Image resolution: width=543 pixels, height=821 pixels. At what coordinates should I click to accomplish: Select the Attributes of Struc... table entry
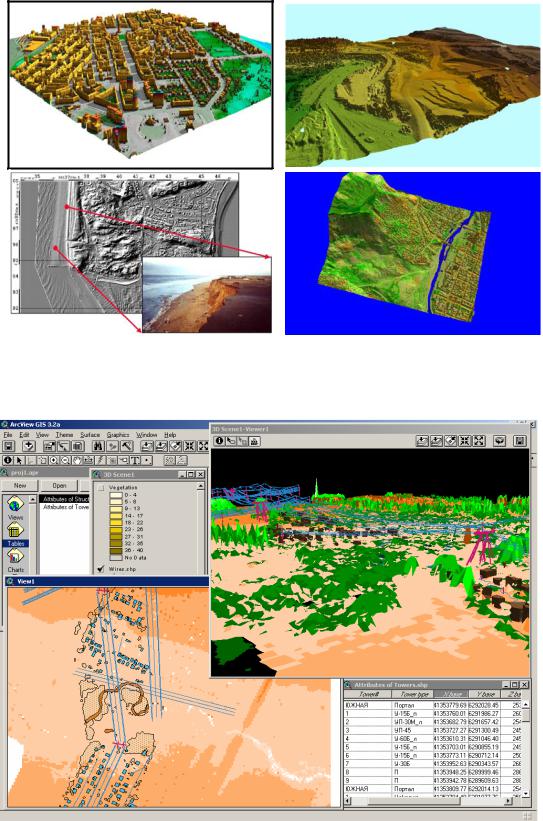click(65, 499)
